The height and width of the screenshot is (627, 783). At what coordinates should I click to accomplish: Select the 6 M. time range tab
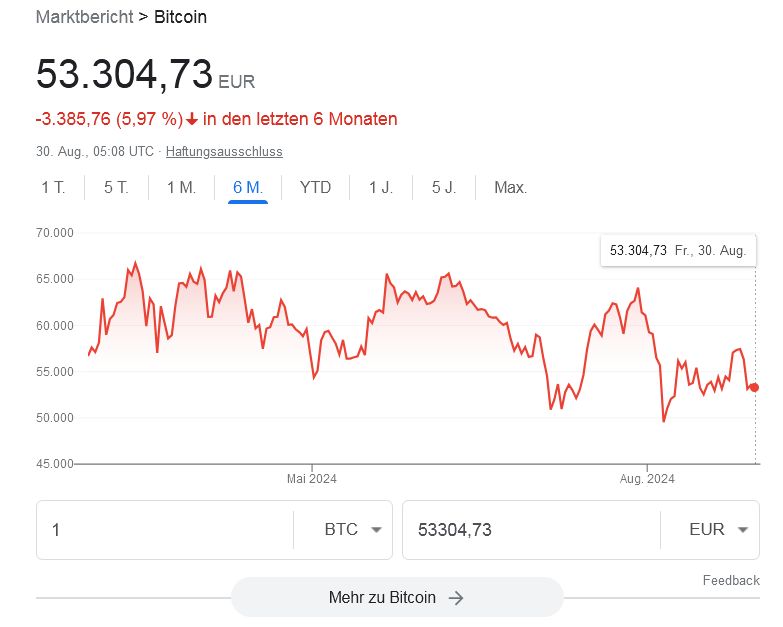pos(247,187)
